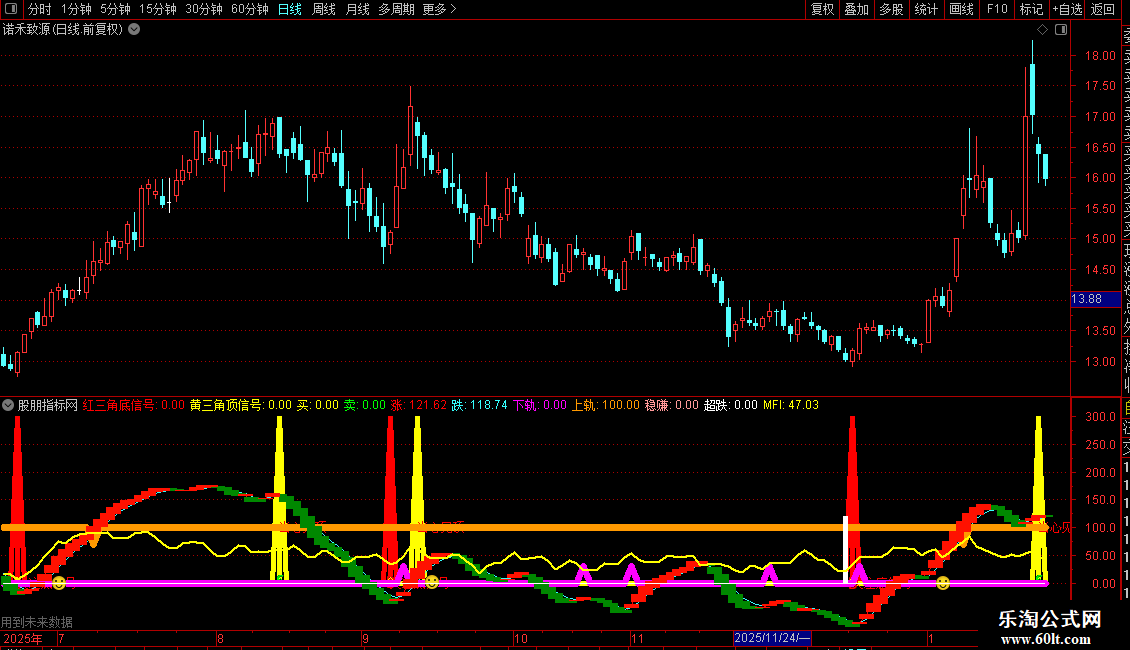
Task: Add stock via +自选 button
Action: click(1067, 9)
